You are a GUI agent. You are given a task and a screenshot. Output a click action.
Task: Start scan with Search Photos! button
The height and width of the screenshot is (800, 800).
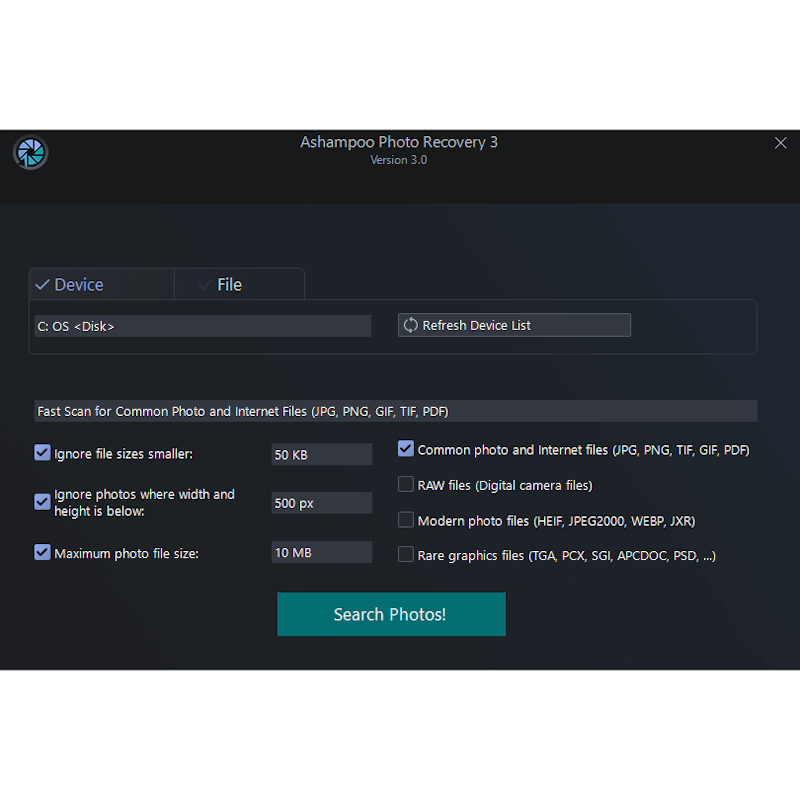(x=391, y=614)
